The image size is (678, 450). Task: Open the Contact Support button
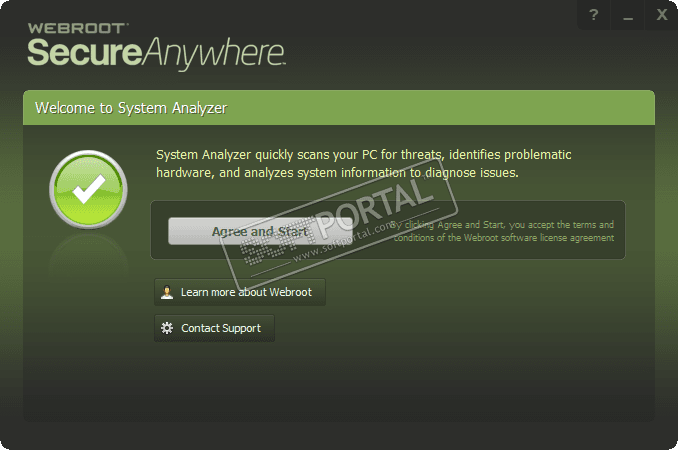pyautogui.click(x=214, y=328)
